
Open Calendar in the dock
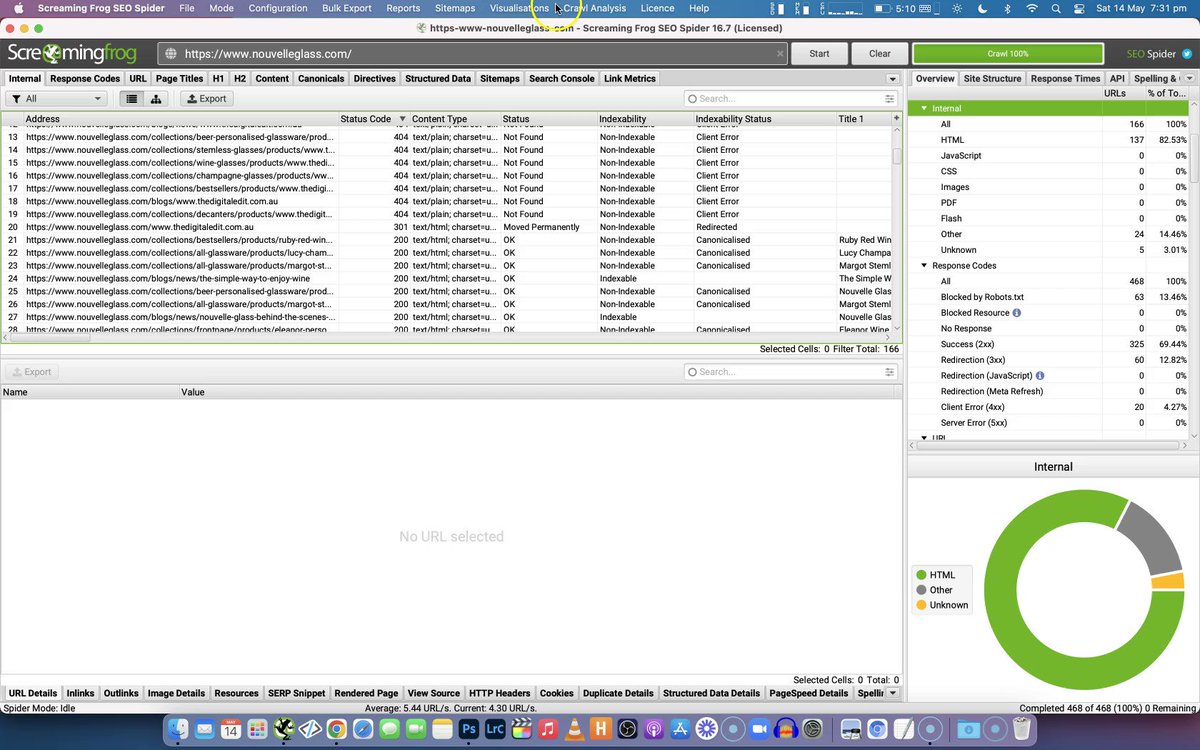(x=231, y=730)
